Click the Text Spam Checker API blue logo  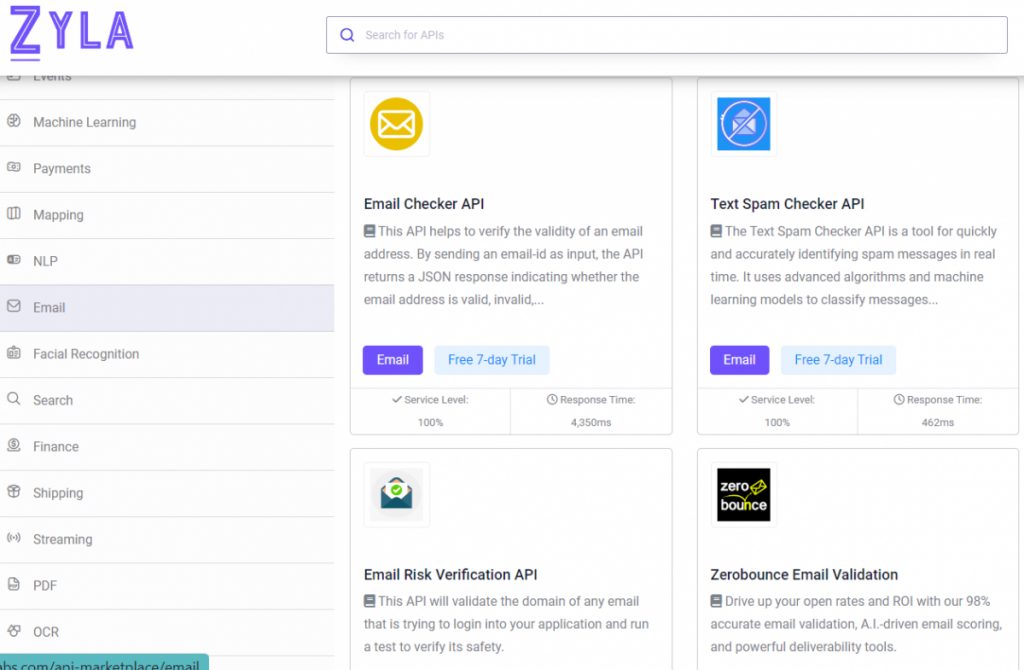[744, 124]
